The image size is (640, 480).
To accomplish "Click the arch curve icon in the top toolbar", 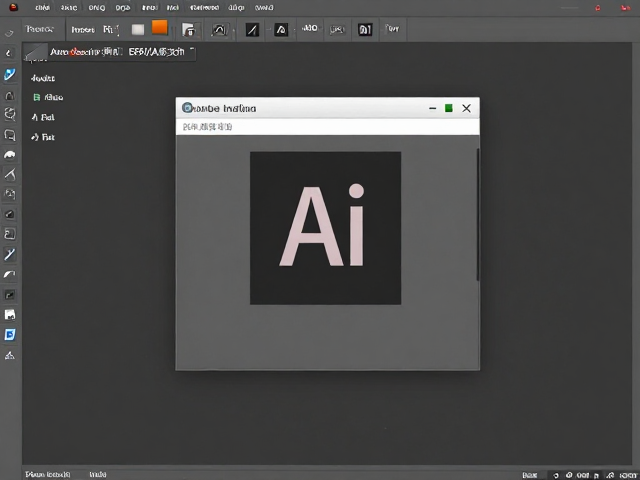I will pyautogui.click(x=220, y=29).
